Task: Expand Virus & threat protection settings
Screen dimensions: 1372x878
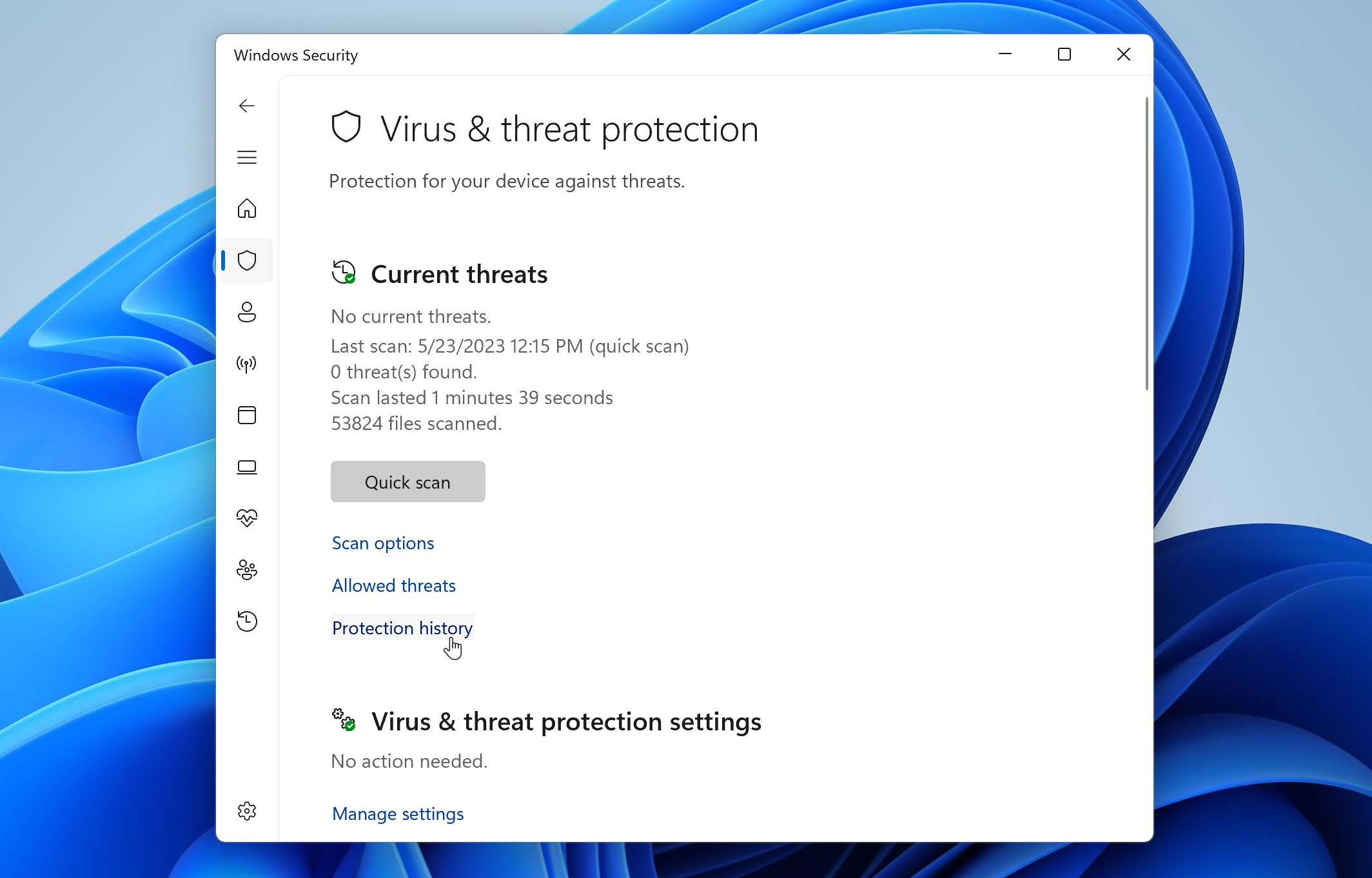Action: (398, 812)
